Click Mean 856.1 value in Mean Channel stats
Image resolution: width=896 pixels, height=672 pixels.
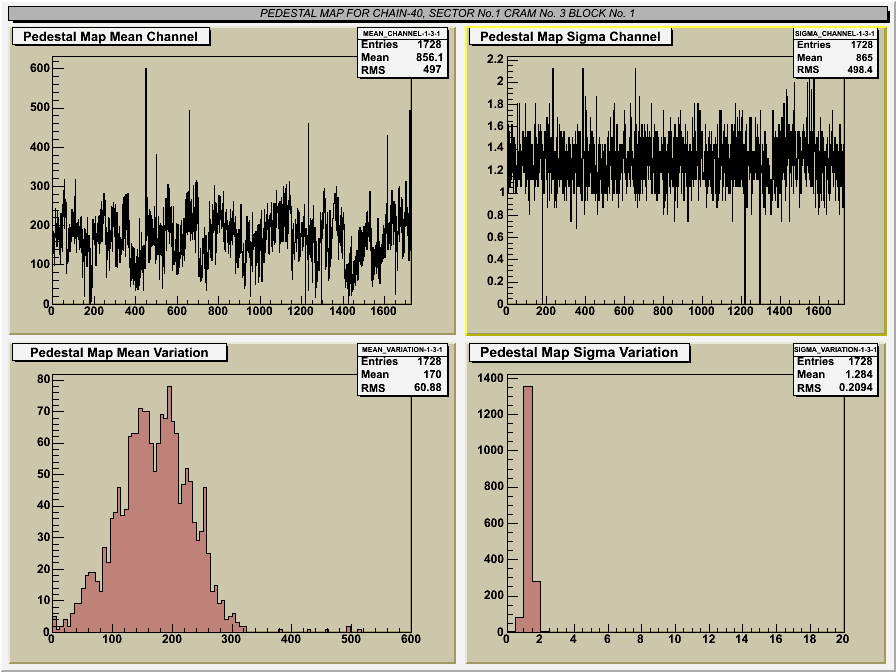pos(430,57)
